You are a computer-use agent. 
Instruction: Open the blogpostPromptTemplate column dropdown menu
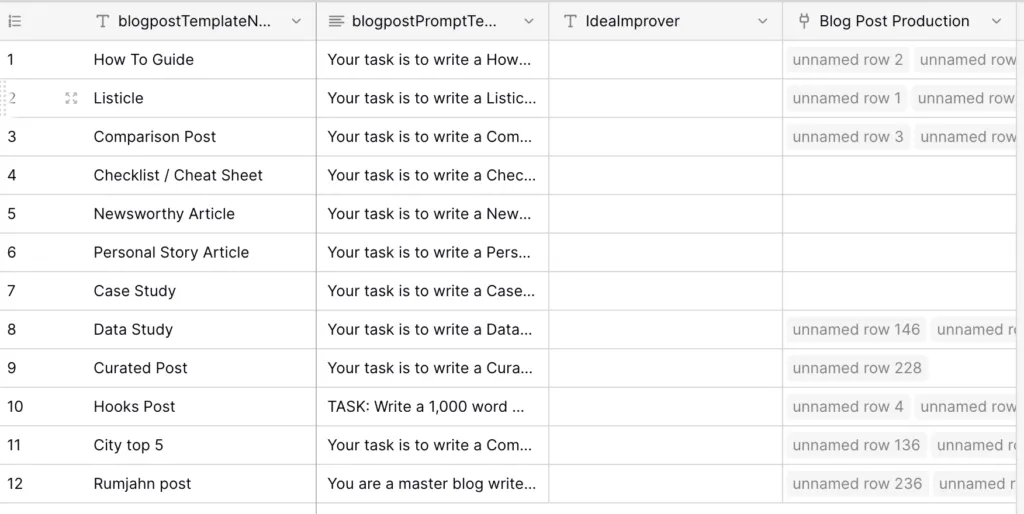tap(530, 21)
